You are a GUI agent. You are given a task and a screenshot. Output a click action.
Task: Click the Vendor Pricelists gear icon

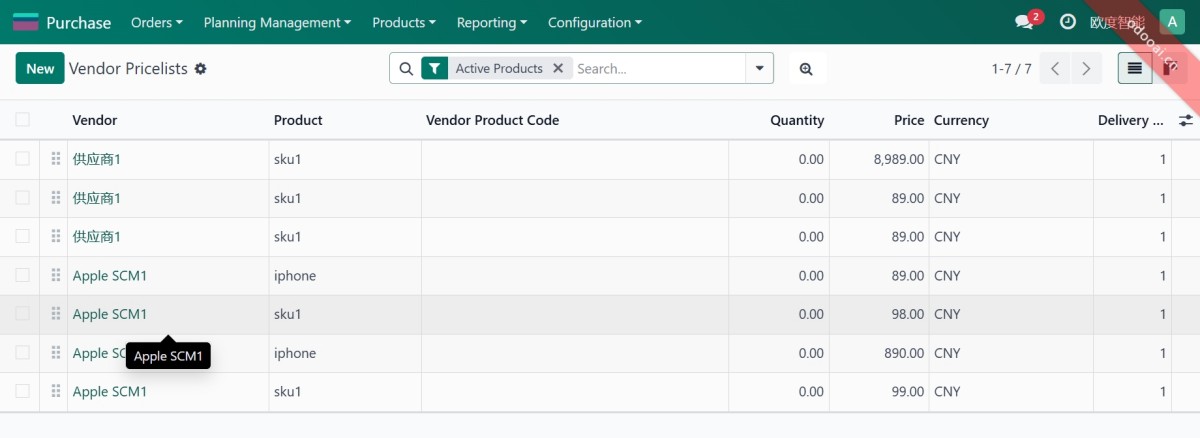pos(201,69)
